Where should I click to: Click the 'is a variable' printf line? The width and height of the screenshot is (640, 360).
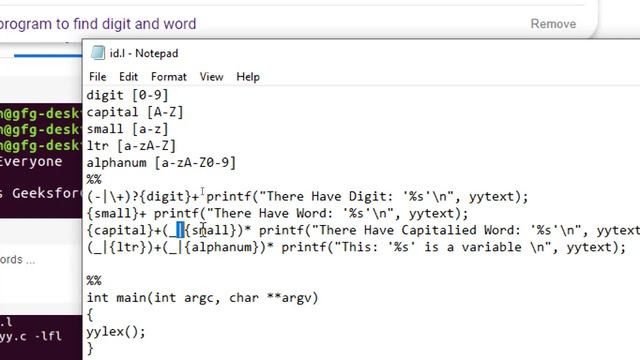click(x=356, y=247)
